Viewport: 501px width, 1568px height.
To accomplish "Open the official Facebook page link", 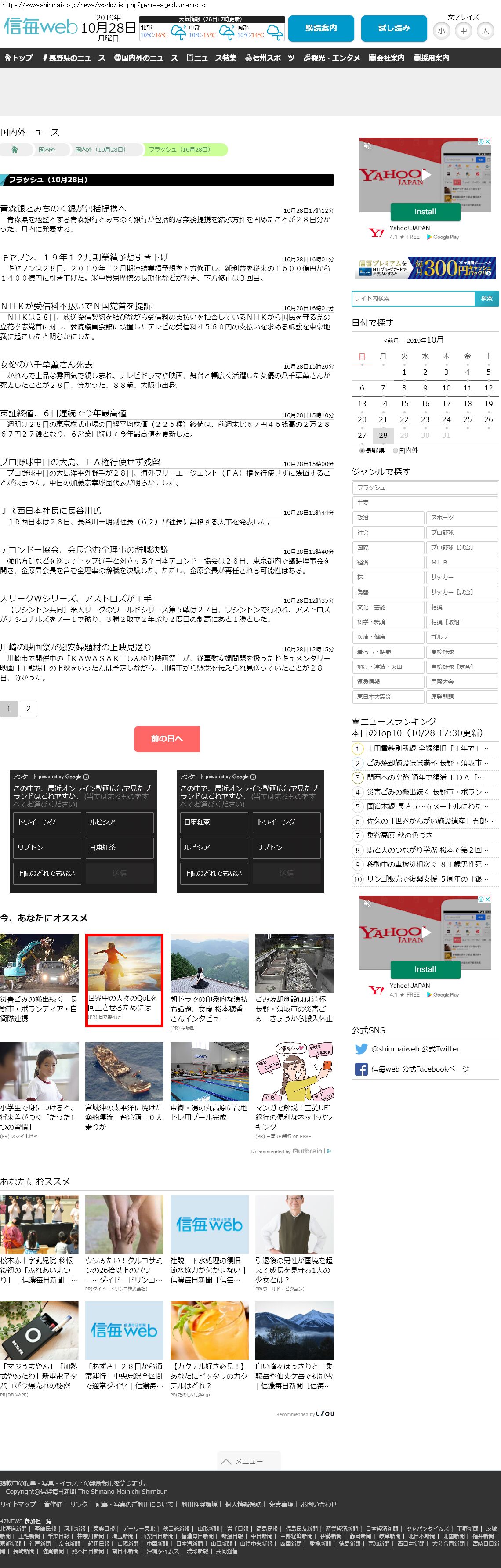I will 419,1069.
